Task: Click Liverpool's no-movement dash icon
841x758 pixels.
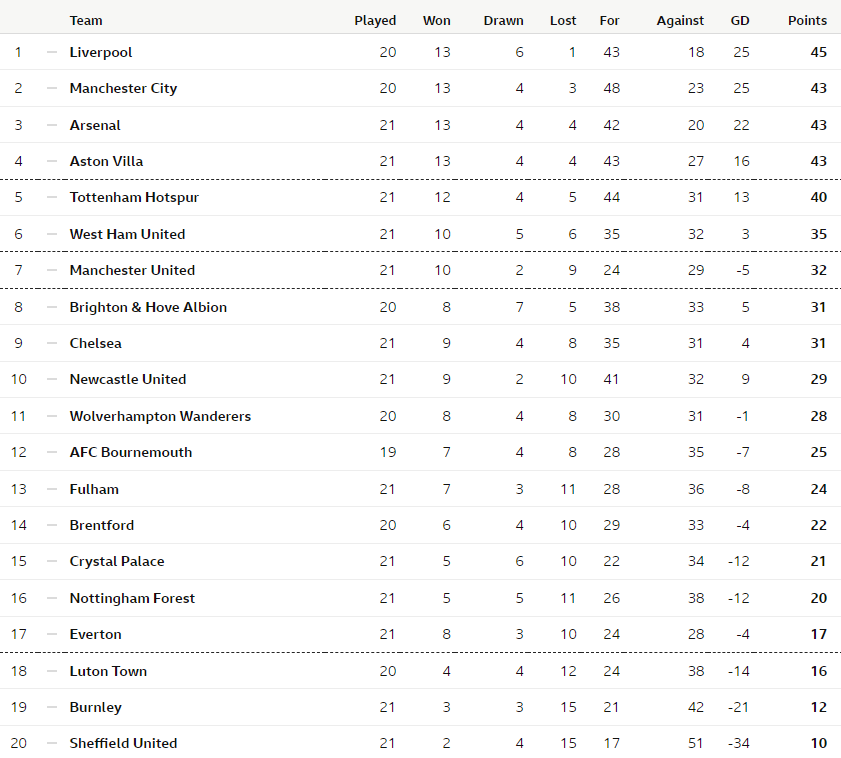Action: coord(52,52)
